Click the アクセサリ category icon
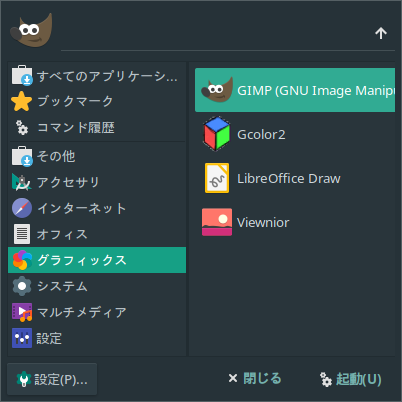This screenshot has height=402, width=402. coord(22,182)
